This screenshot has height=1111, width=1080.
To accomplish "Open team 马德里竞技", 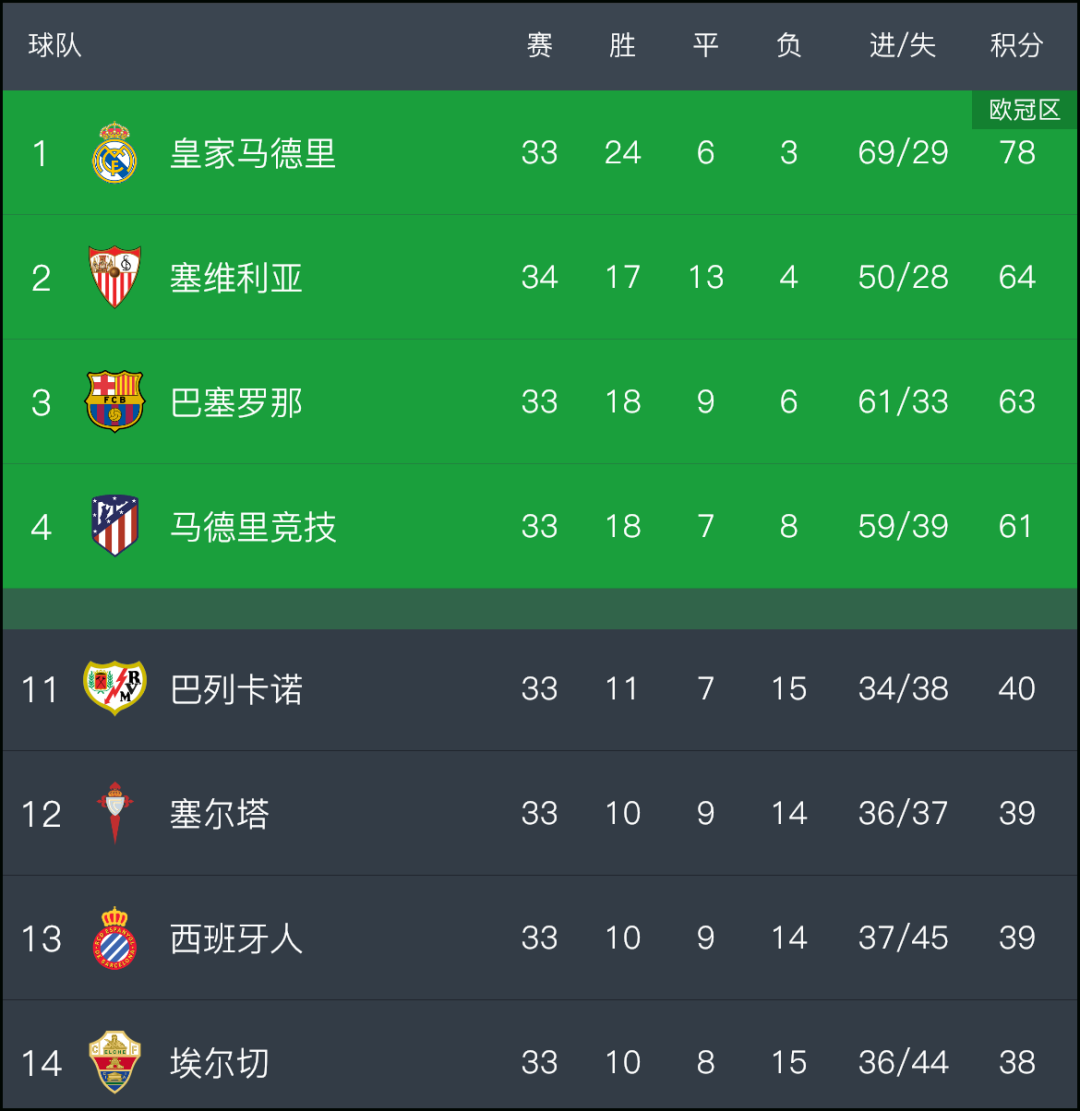I will click(252, 527).
